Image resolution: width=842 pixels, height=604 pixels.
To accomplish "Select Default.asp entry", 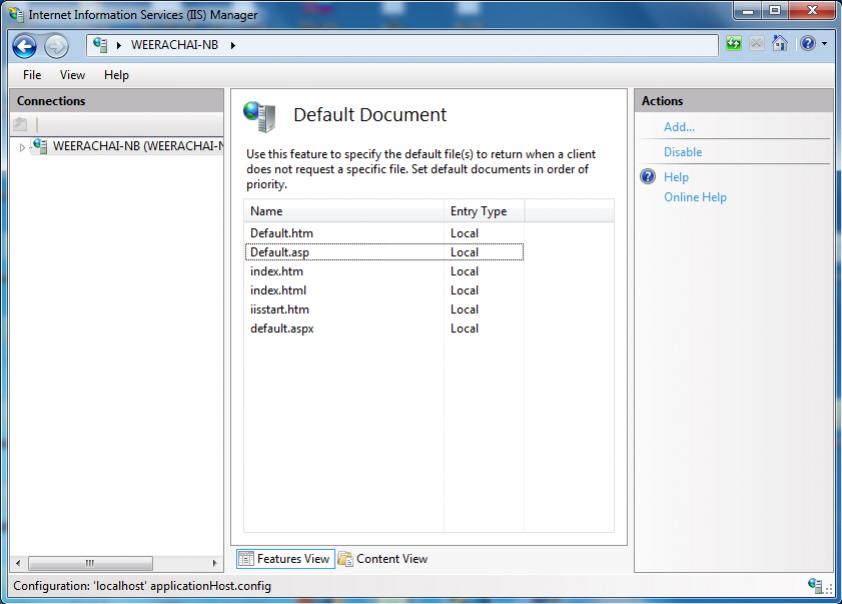I will pyautogui.click(x=384, y=252).
